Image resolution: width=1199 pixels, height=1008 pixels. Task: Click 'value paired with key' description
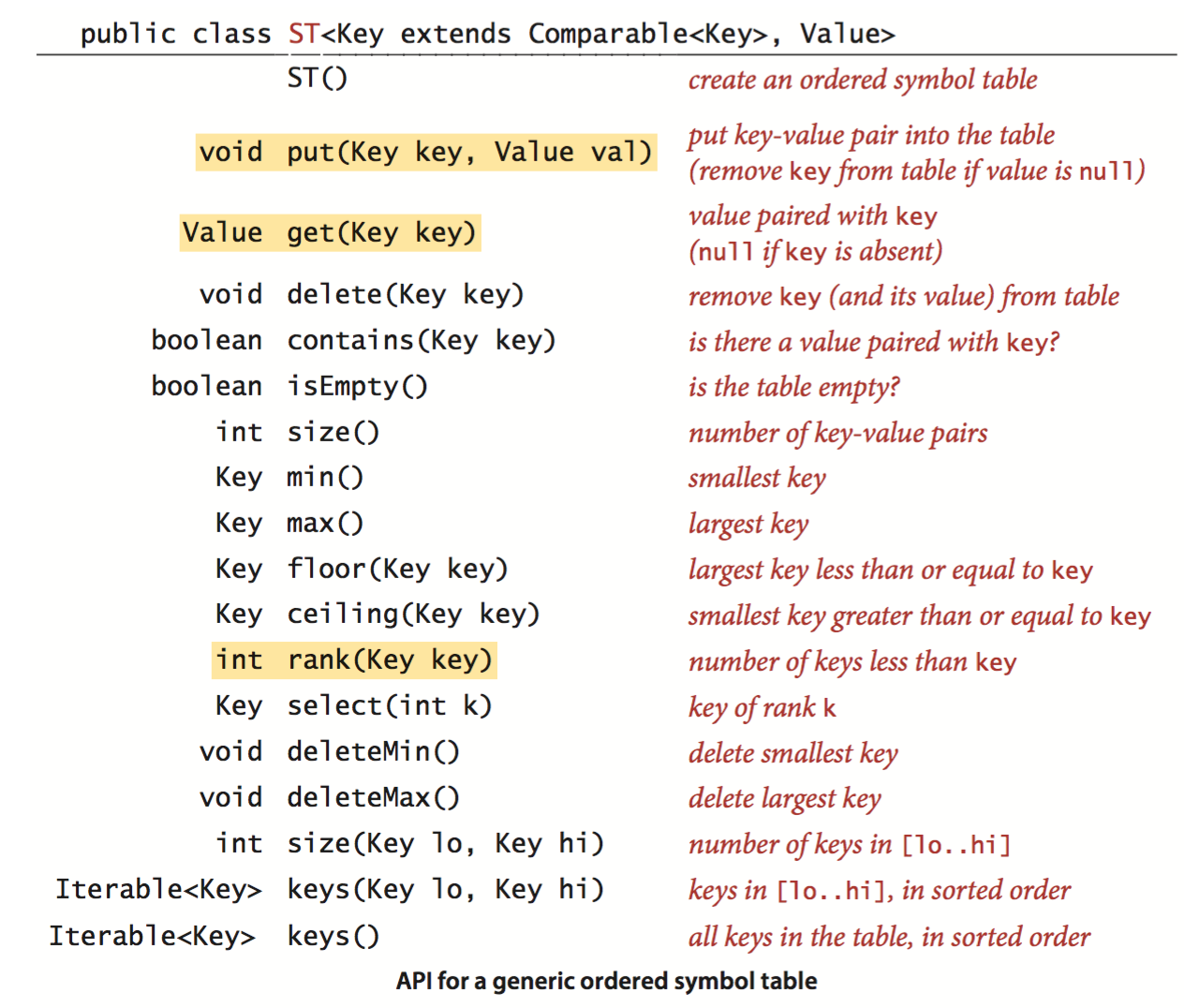tap(812, 215)
